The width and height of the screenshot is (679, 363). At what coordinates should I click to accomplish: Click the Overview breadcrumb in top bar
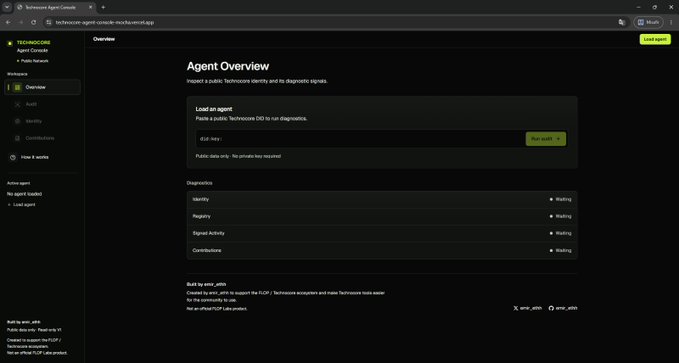pyautogui.click(x=104, y=39)
